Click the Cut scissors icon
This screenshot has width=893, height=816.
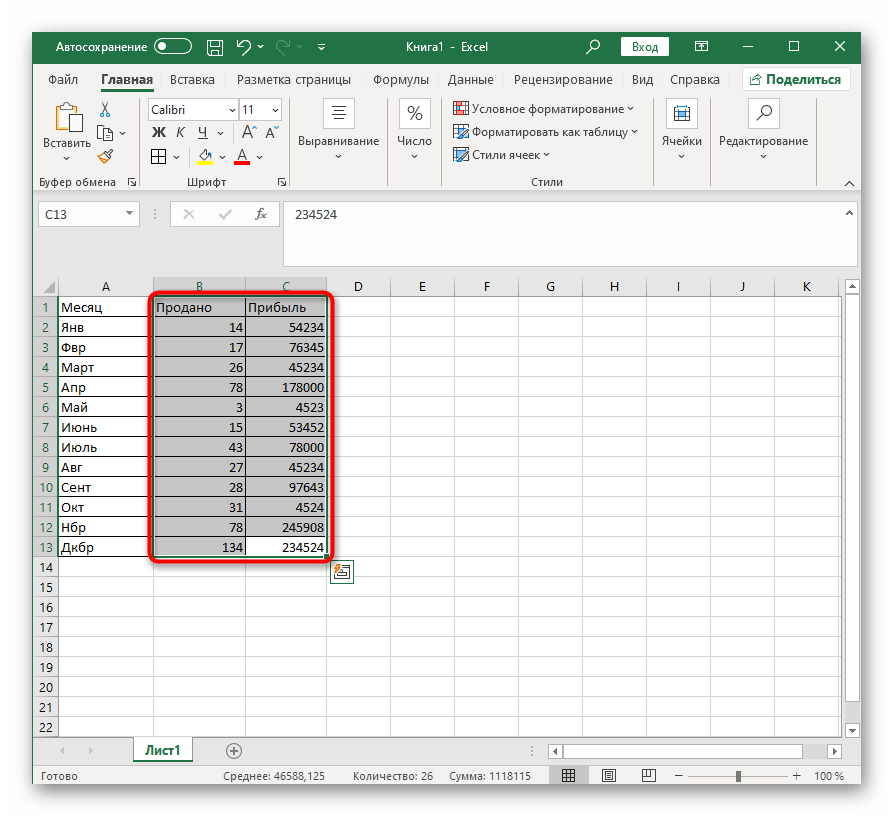[105, 110]
